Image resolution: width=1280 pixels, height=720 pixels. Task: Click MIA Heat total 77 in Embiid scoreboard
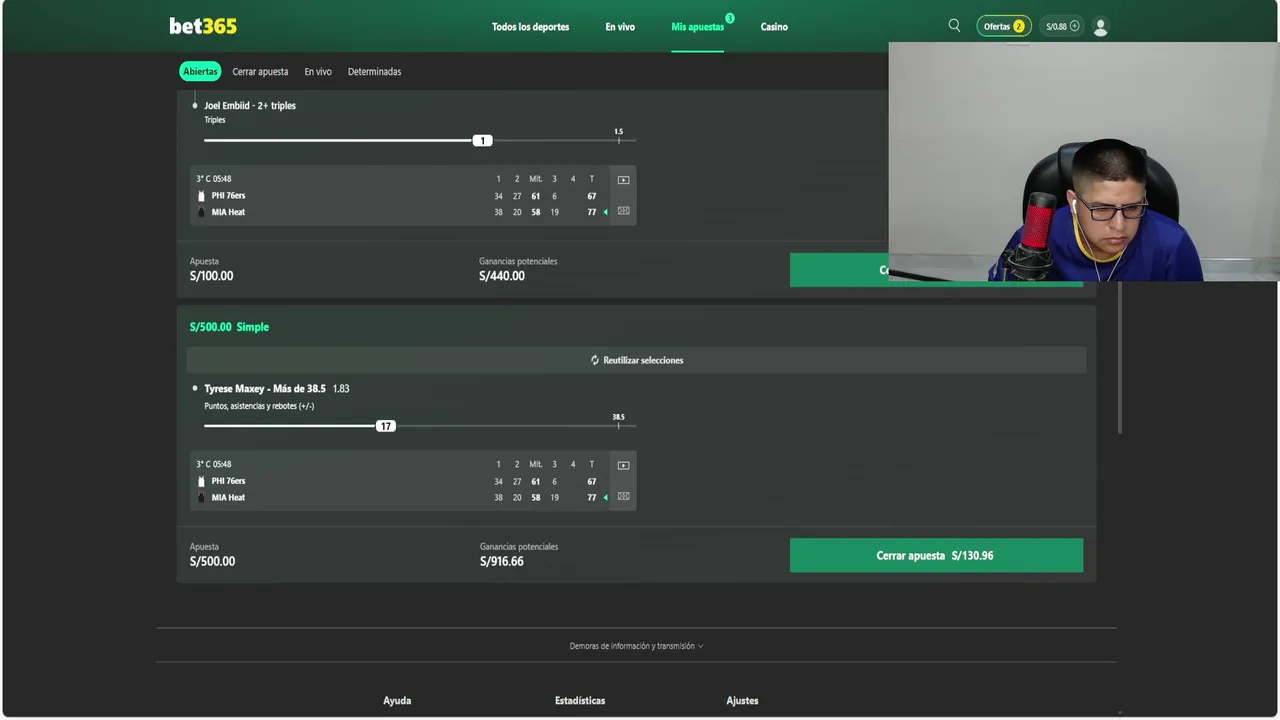(591, 212)
